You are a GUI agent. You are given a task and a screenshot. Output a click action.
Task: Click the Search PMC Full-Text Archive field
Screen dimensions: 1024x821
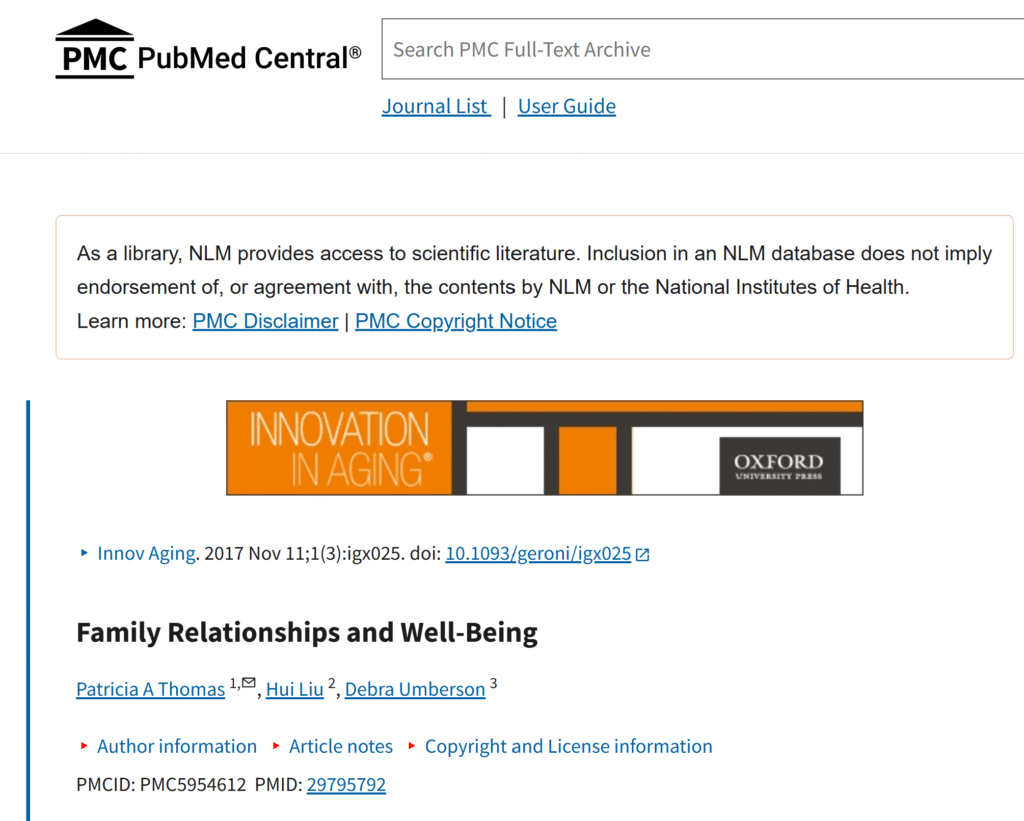[x=700, y=49]
